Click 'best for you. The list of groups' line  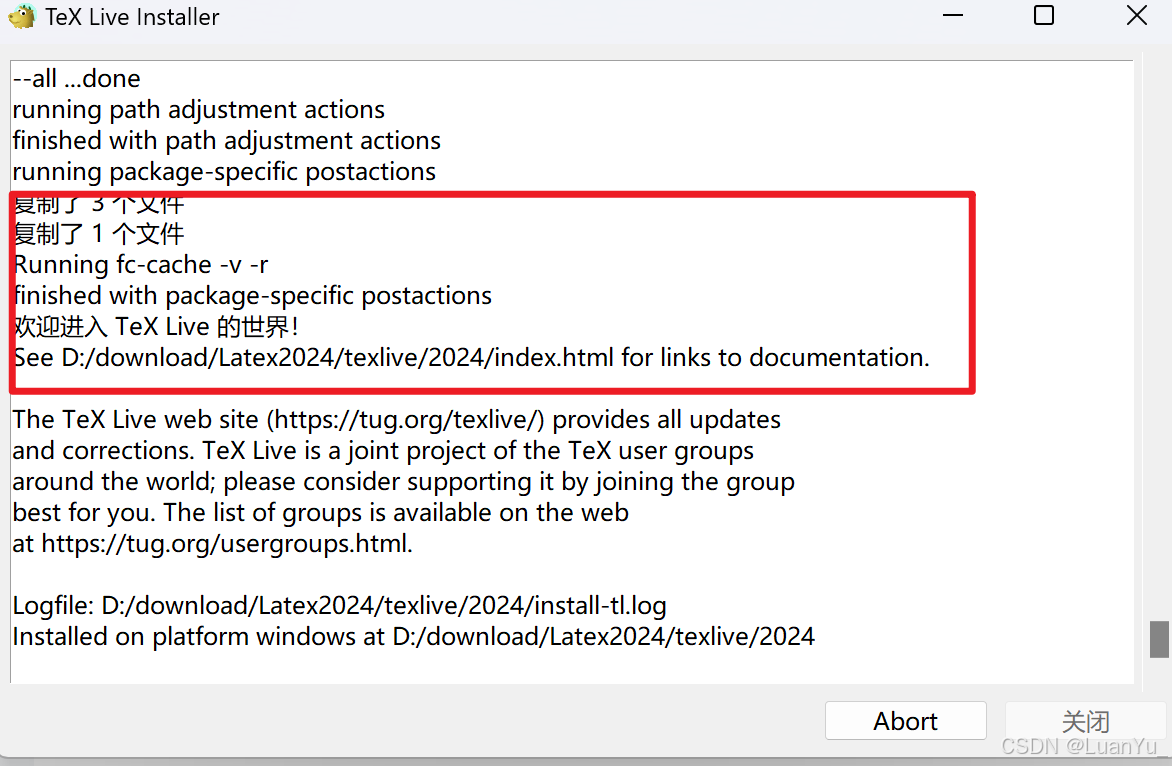pyautogui.click(x=321, y=513)
